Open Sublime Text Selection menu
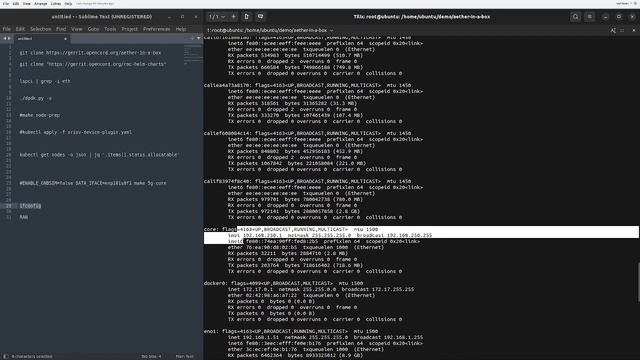This screenshot has height=360, width=640. (x=40, y=29)
